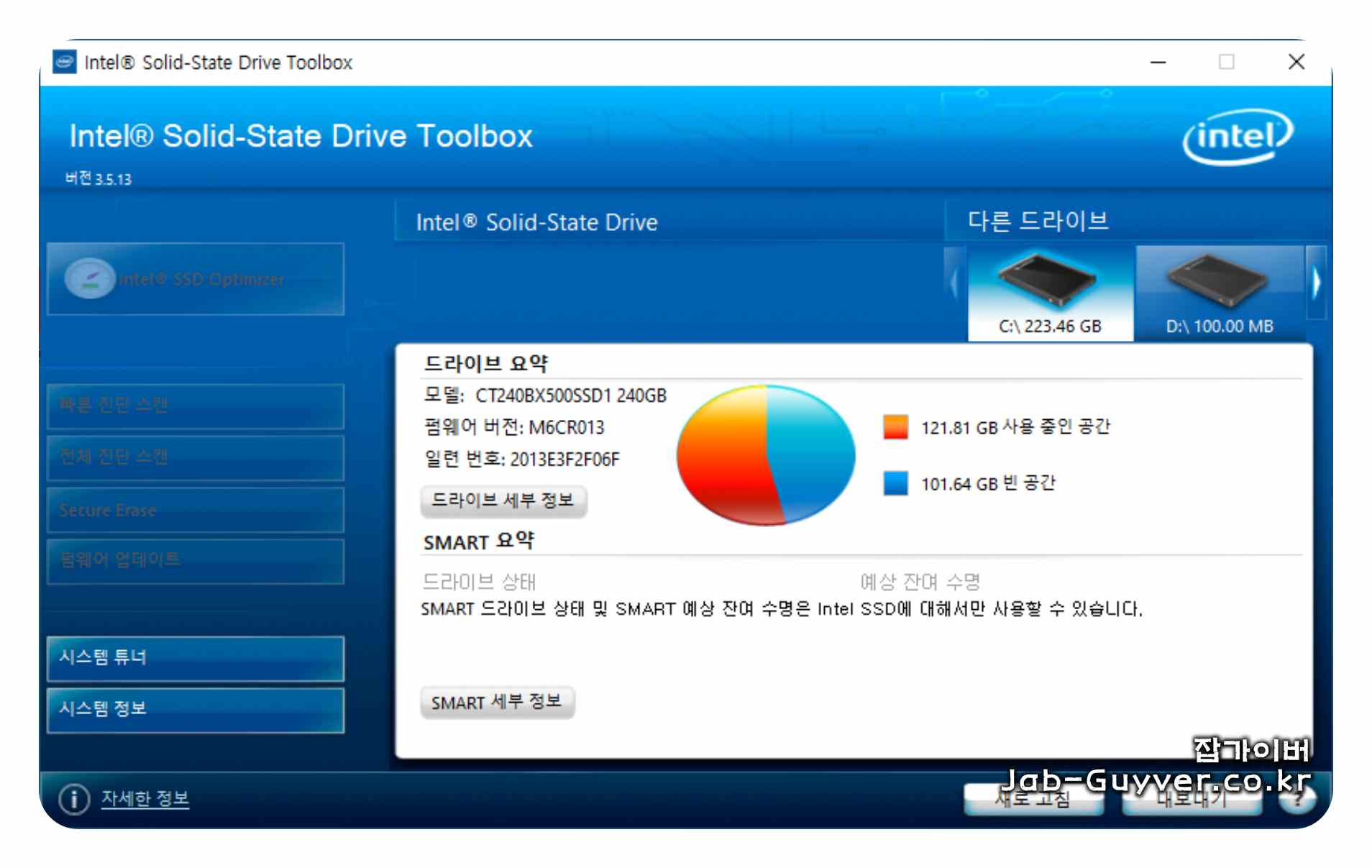Click the blue free space swatch

tap(895, 483)
